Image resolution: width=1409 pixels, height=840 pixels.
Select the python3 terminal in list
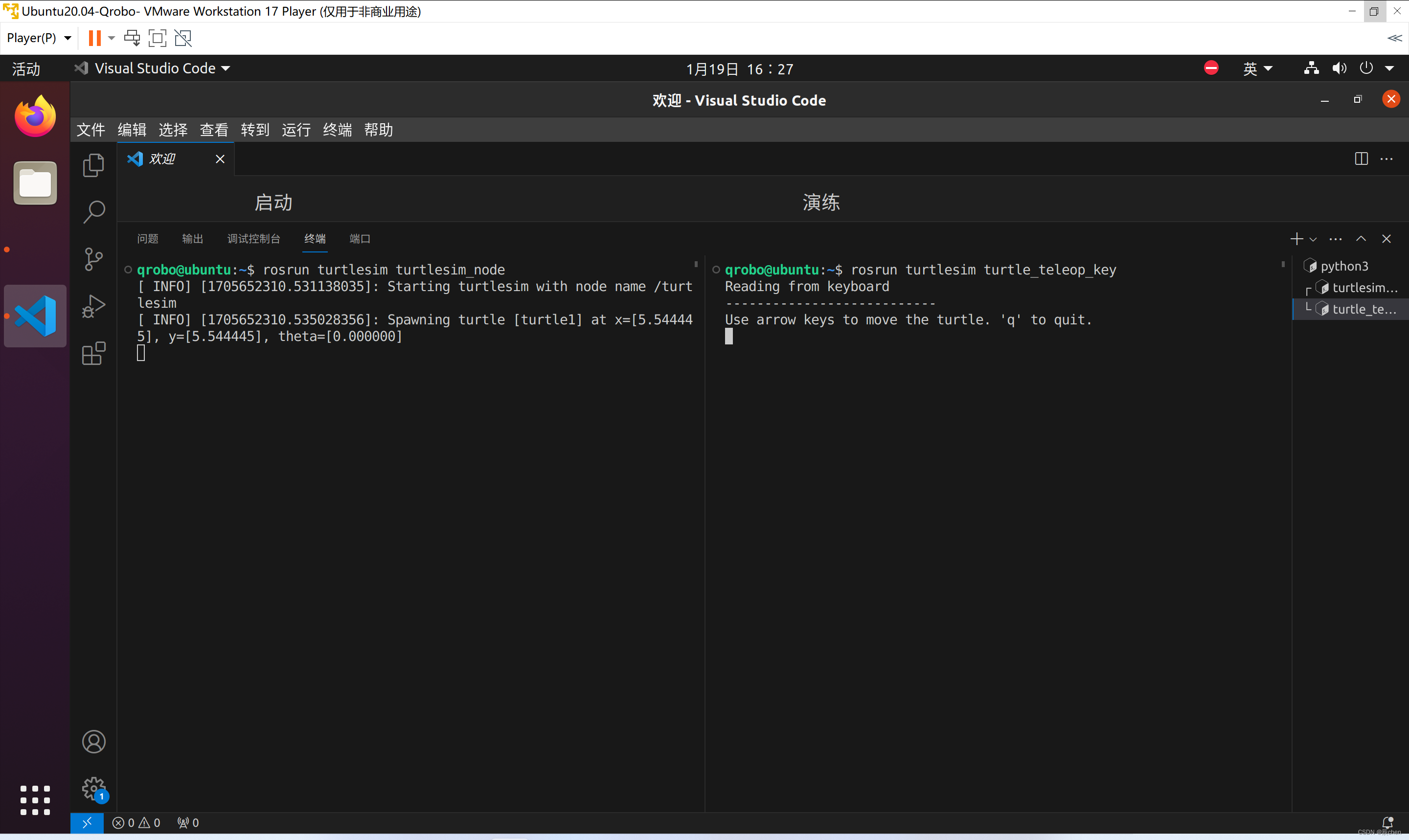1350,266
